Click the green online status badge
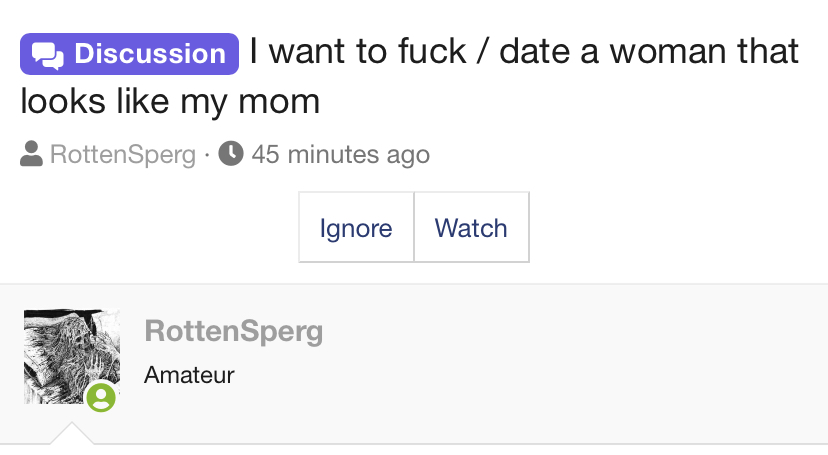This screenshot has height=455, width=828. 101,397
